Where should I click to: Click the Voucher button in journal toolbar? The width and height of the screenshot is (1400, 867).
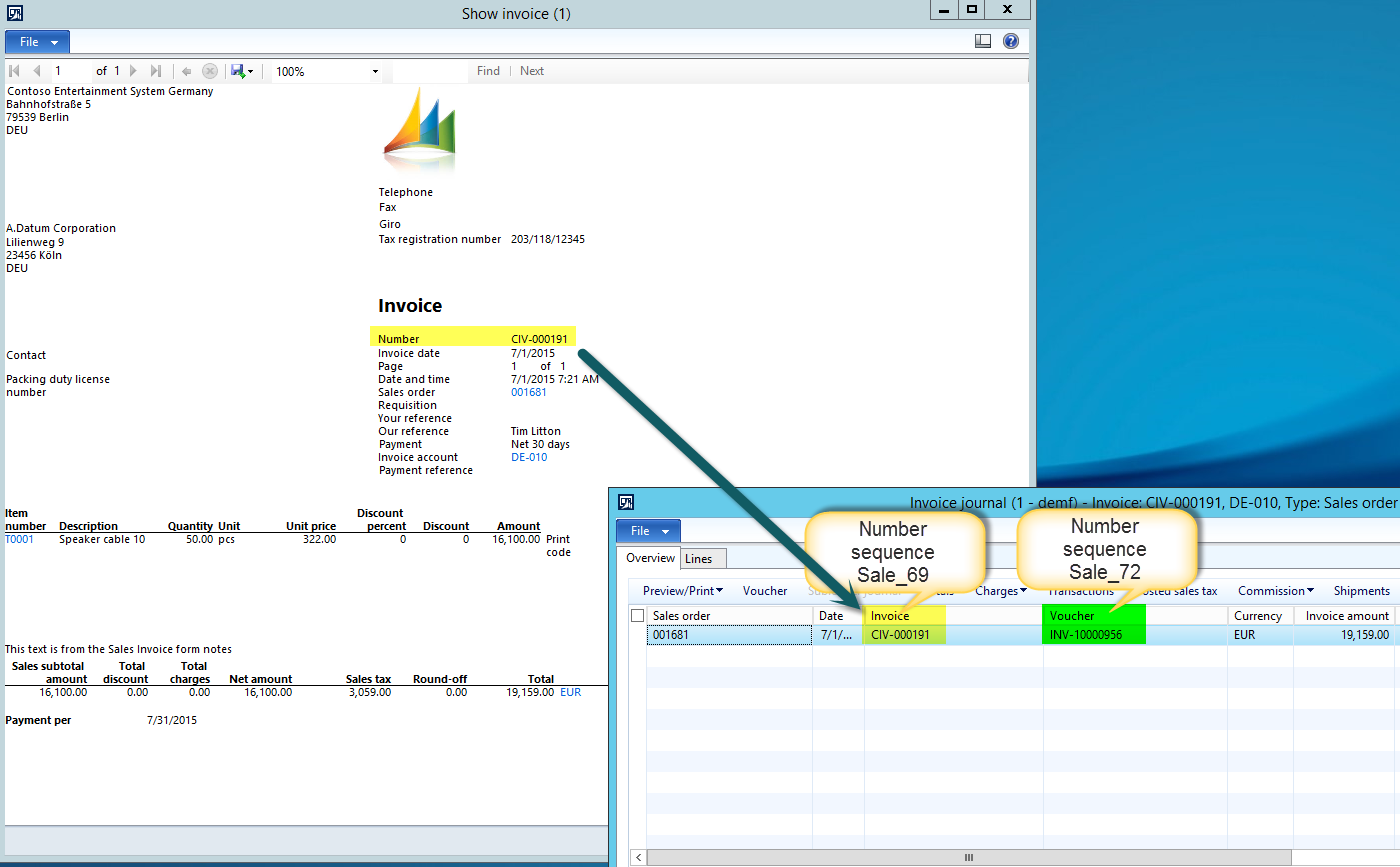click(765, 591)
